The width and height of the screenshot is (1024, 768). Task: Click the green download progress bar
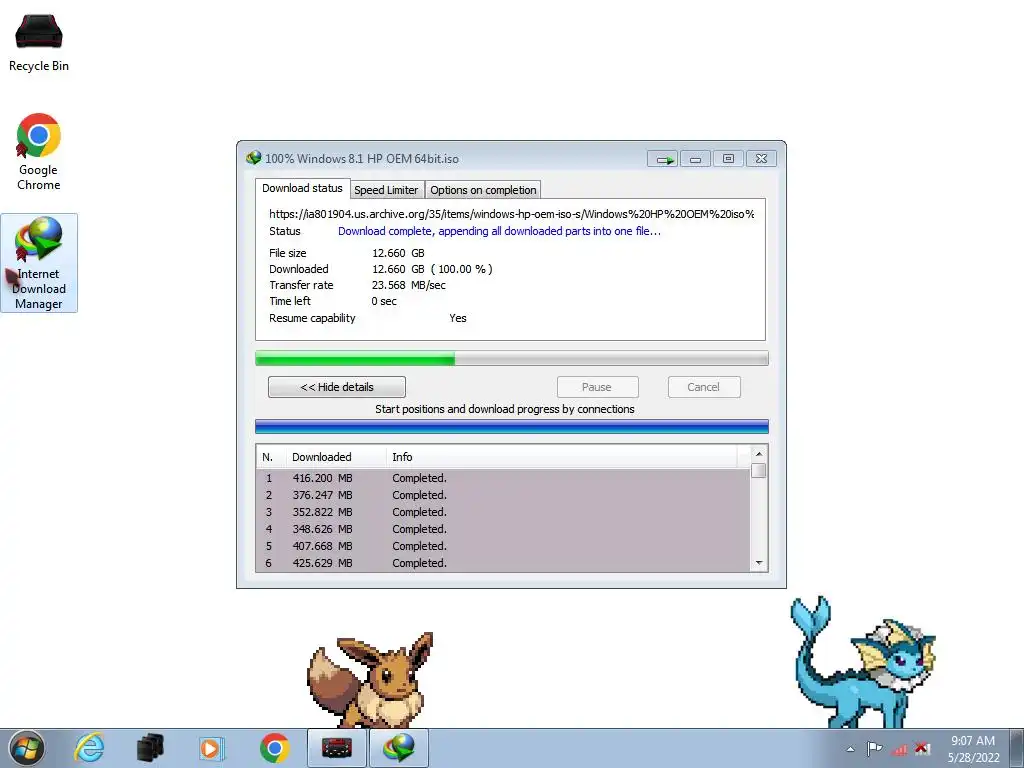click(511, 358)
